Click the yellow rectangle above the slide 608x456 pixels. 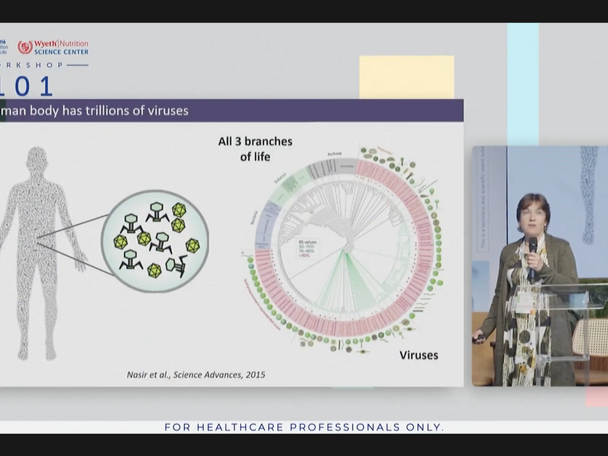pyautogui.click(x=406, y=77)
